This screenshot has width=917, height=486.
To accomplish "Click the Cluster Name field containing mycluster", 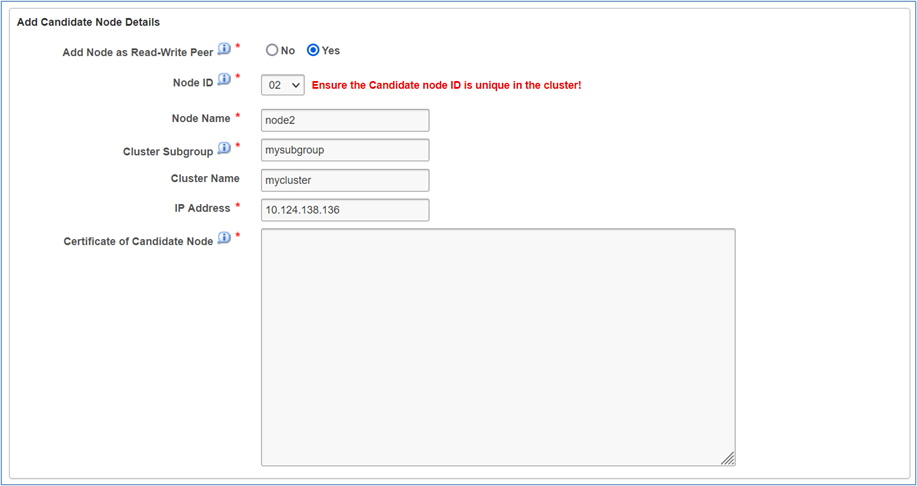I will 345,180.
